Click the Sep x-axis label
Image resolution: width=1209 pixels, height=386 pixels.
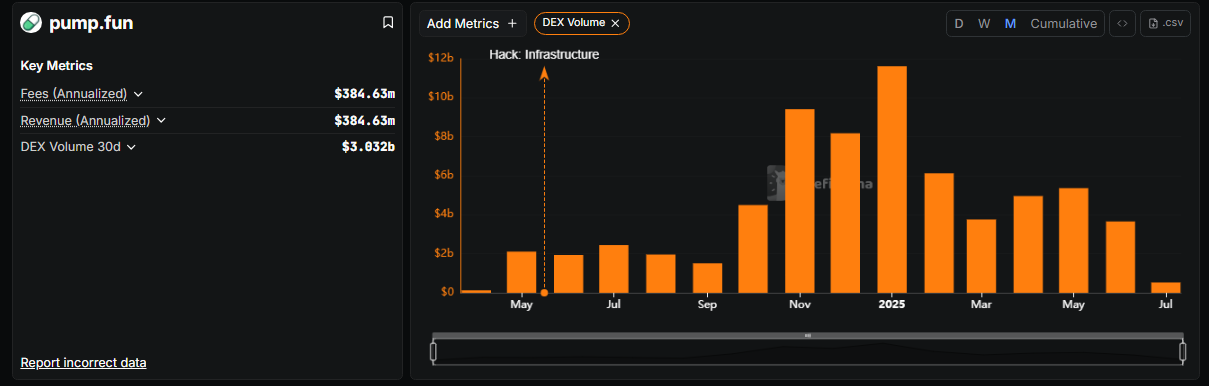707,304
